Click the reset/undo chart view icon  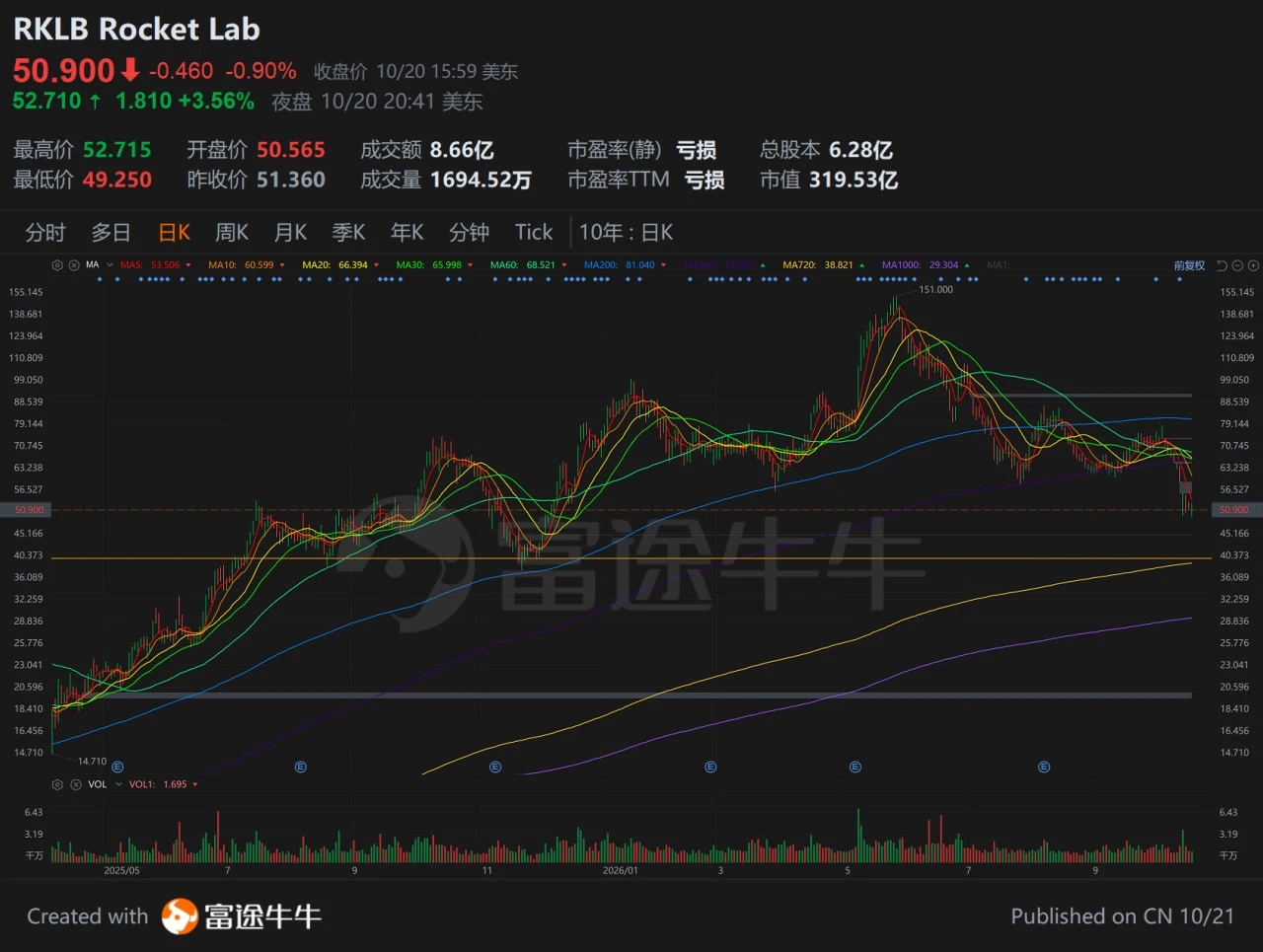point(1222,265)
